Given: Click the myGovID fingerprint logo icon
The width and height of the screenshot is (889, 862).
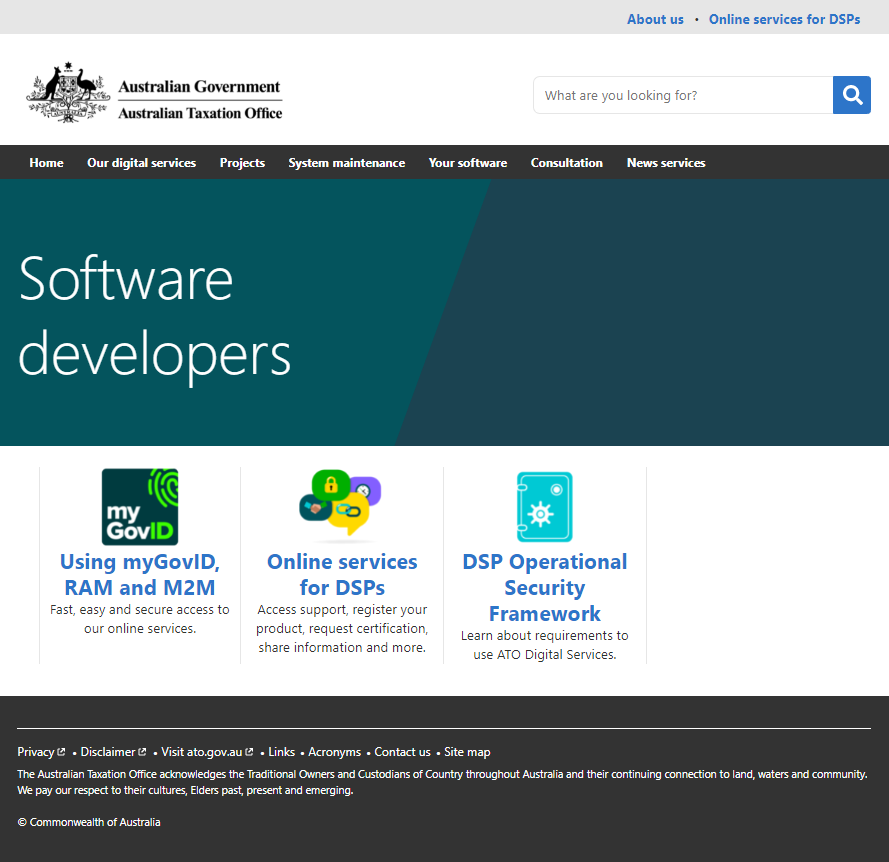Looking at the screenshot, I should pyautogui.click(x=140, y=507).
